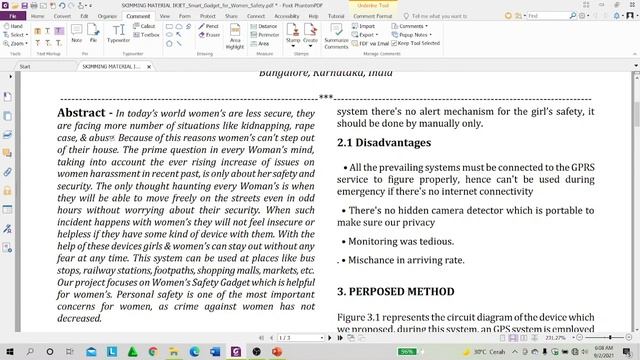Select the Rectangle drawing tool
Viewport: 640px width, 360px height.
(169, 26)
